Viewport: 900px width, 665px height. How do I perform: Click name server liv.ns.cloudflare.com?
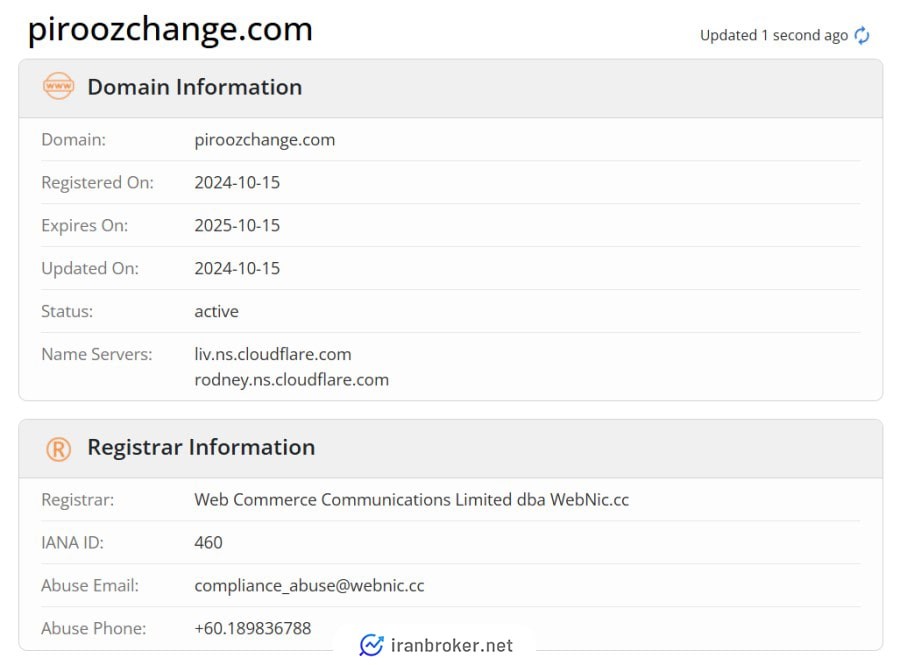(273, 354)
